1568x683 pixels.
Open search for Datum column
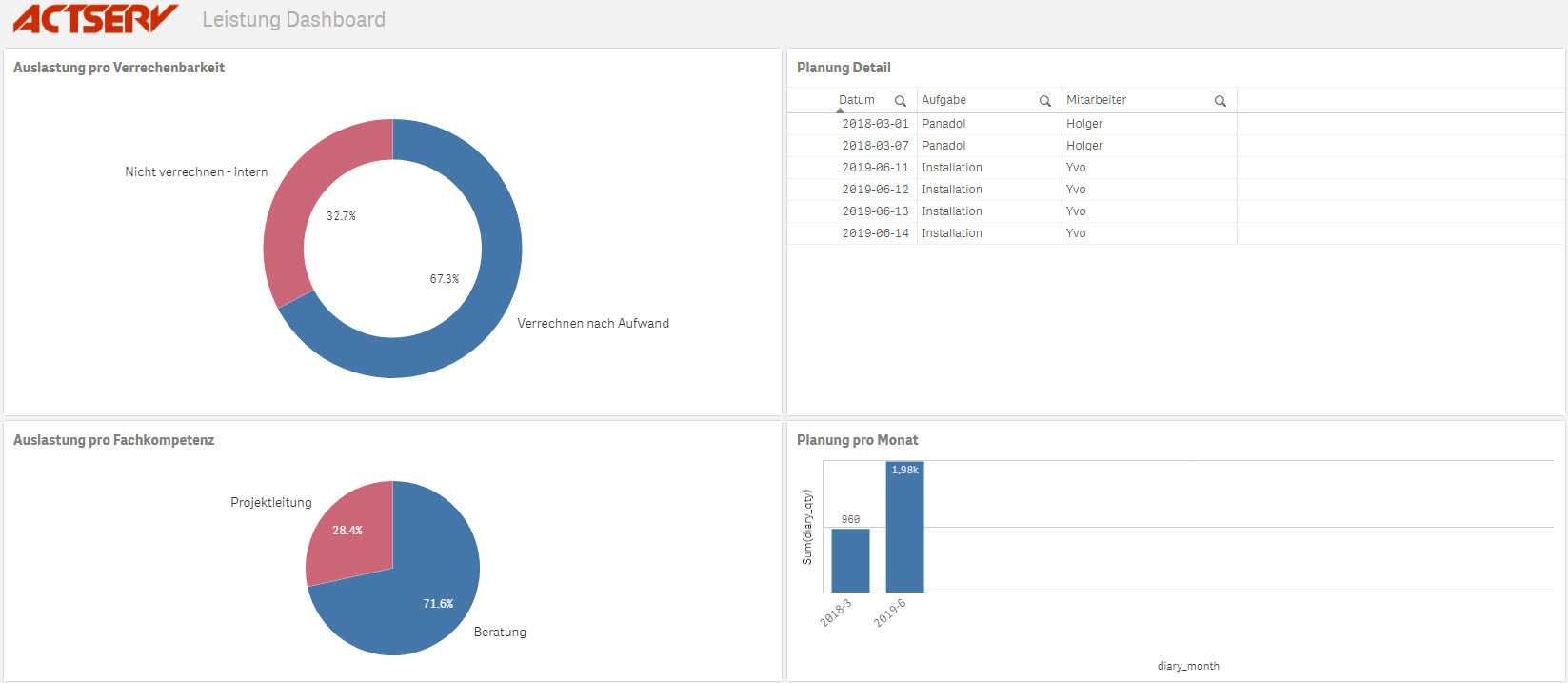click(900, 101)
